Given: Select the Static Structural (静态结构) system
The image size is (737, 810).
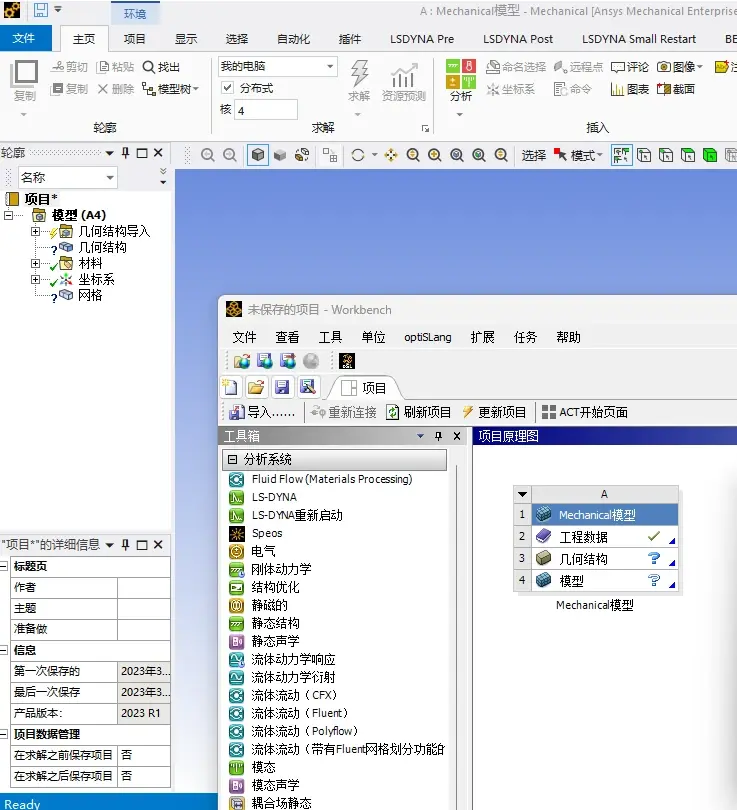Looking at the screenshot, I should point(275,623).
